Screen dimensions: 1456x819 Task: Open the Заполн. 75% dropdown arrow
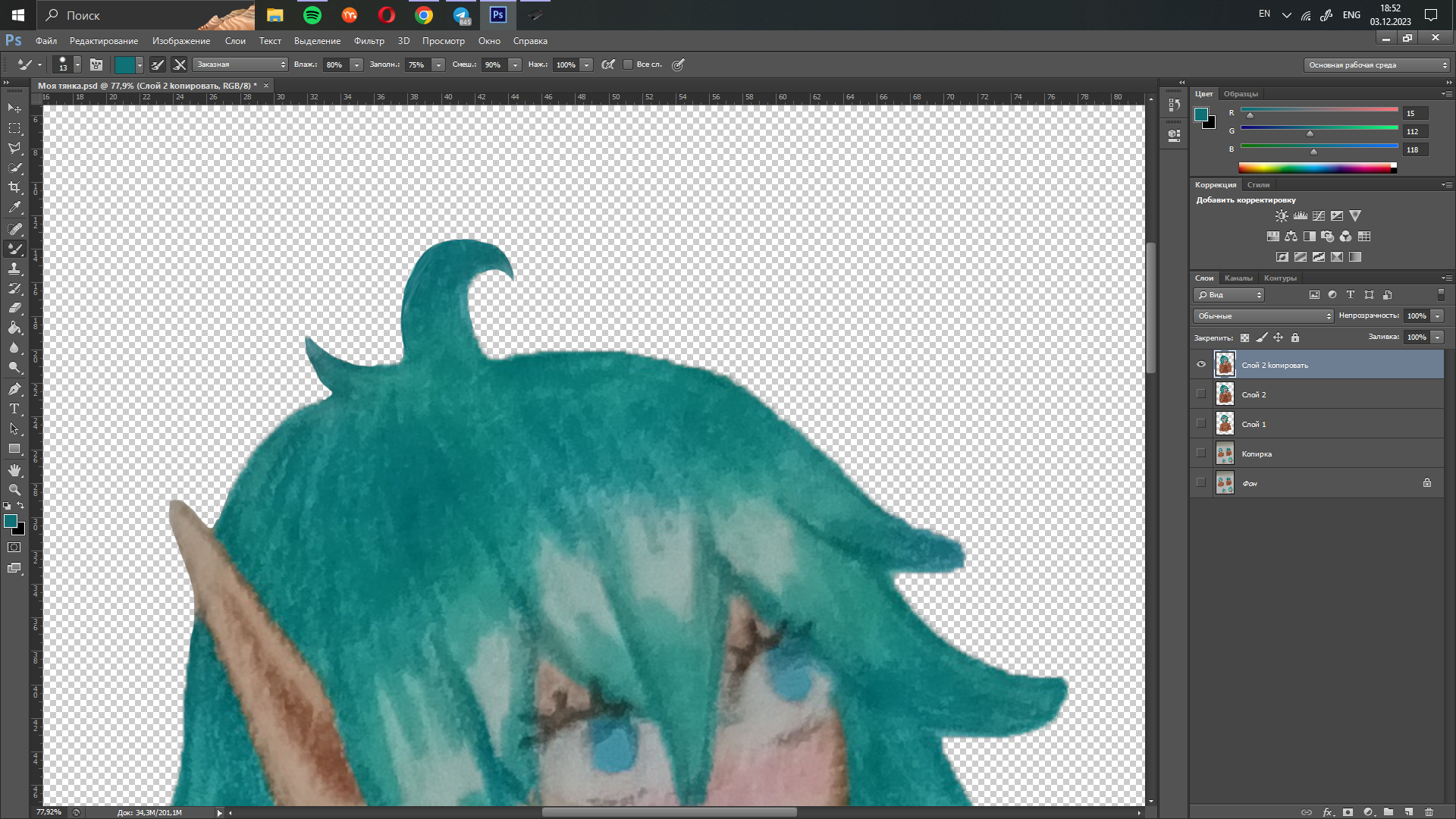click(x=438, y=65)
